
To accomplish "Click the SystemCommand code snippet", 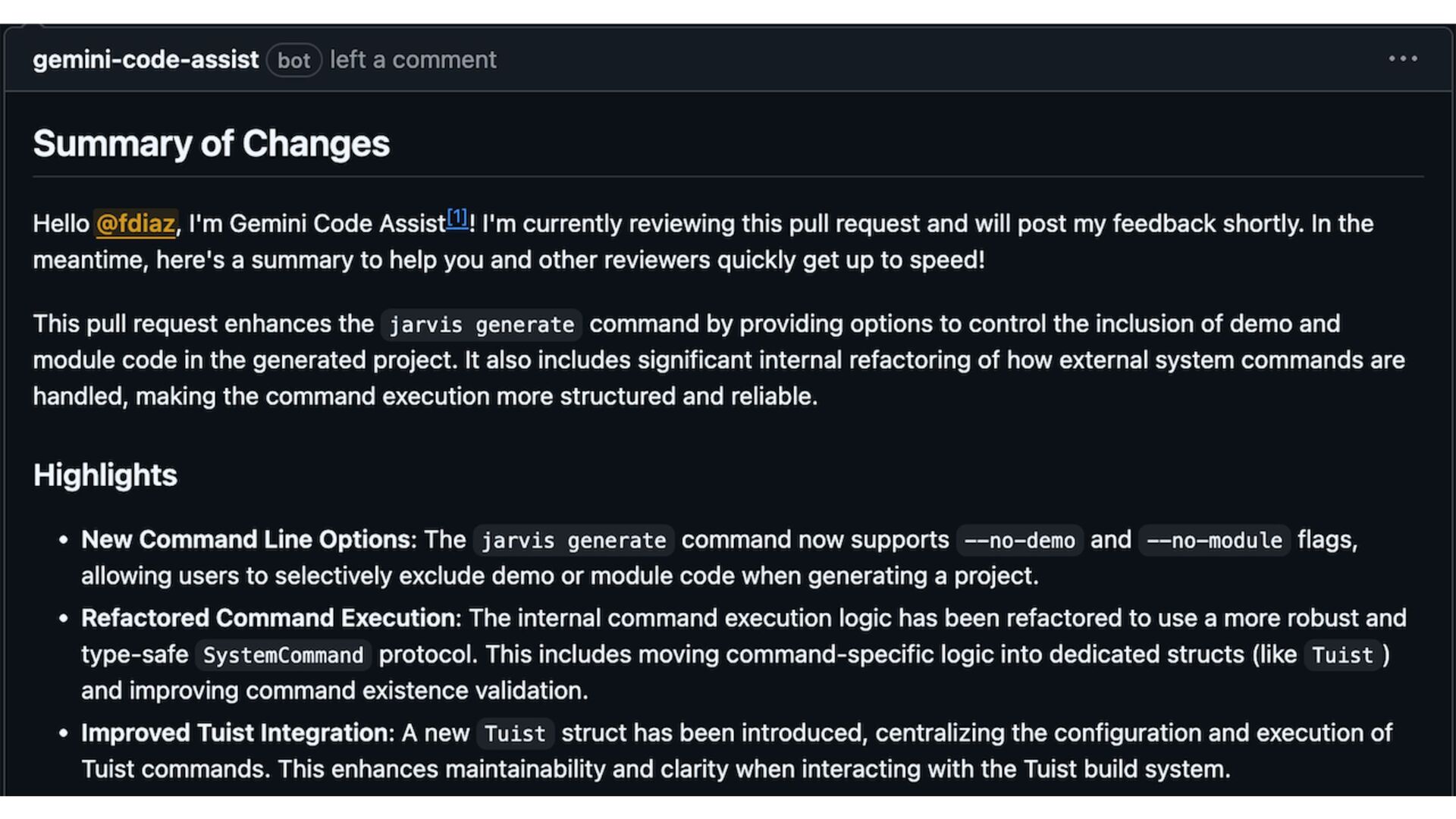I will 283,655.
